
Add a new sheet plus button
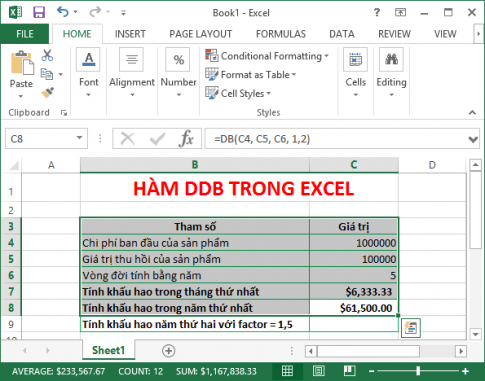pos(168,351)
